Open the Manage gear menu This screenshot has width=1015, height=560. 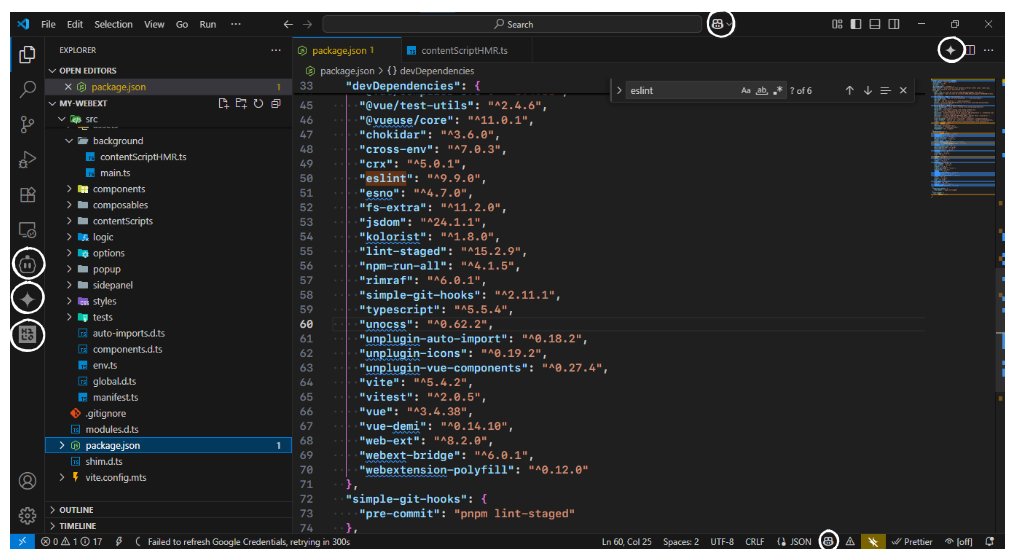click(27, 515)
